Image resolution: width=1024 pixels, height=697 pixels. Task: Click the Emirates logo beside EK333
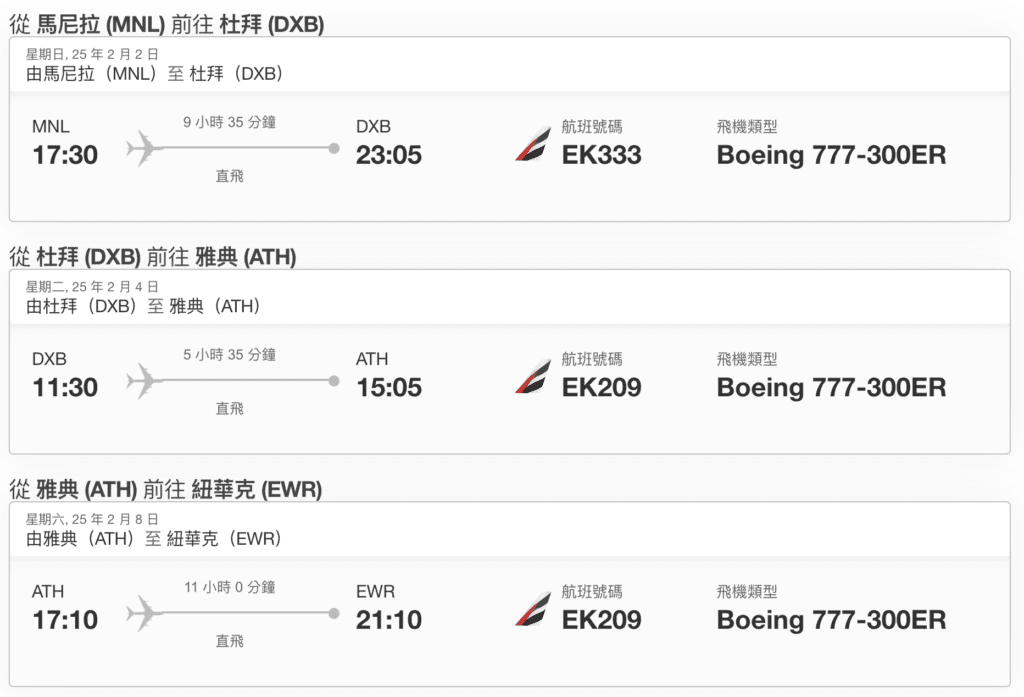533,144
